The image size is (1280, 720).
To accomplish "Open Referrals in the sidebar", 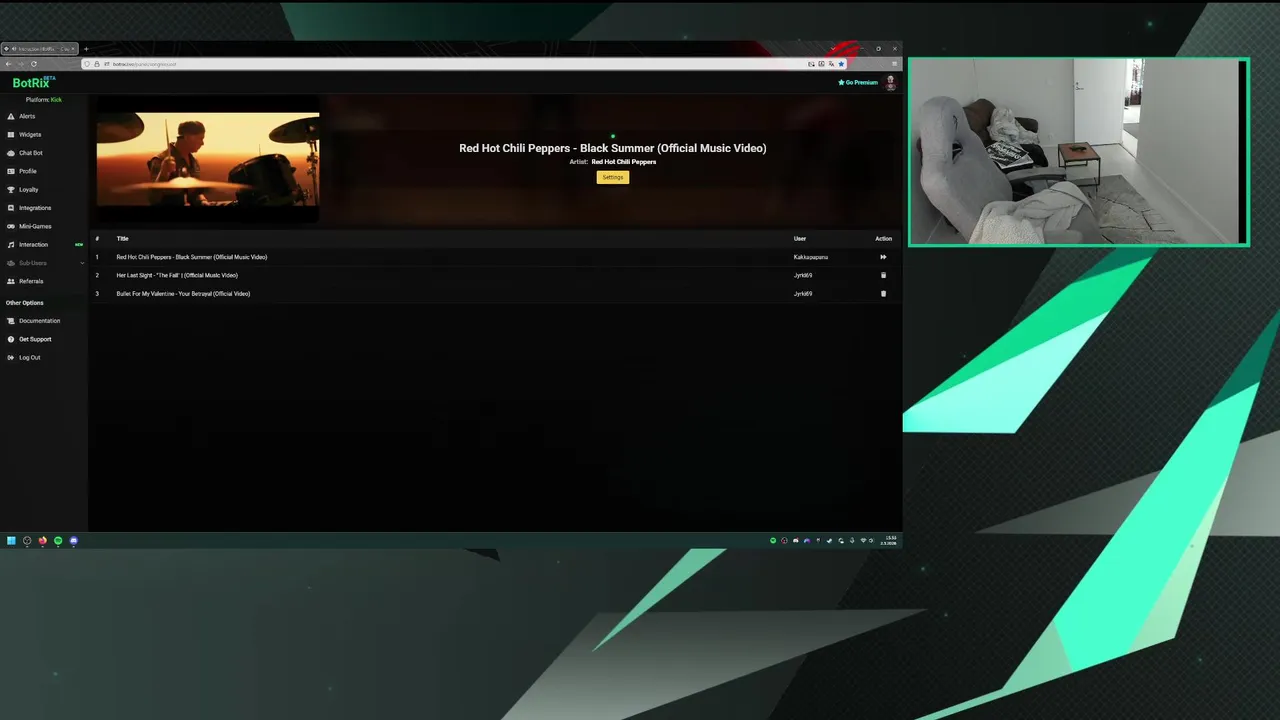I will tap(31, 281).
